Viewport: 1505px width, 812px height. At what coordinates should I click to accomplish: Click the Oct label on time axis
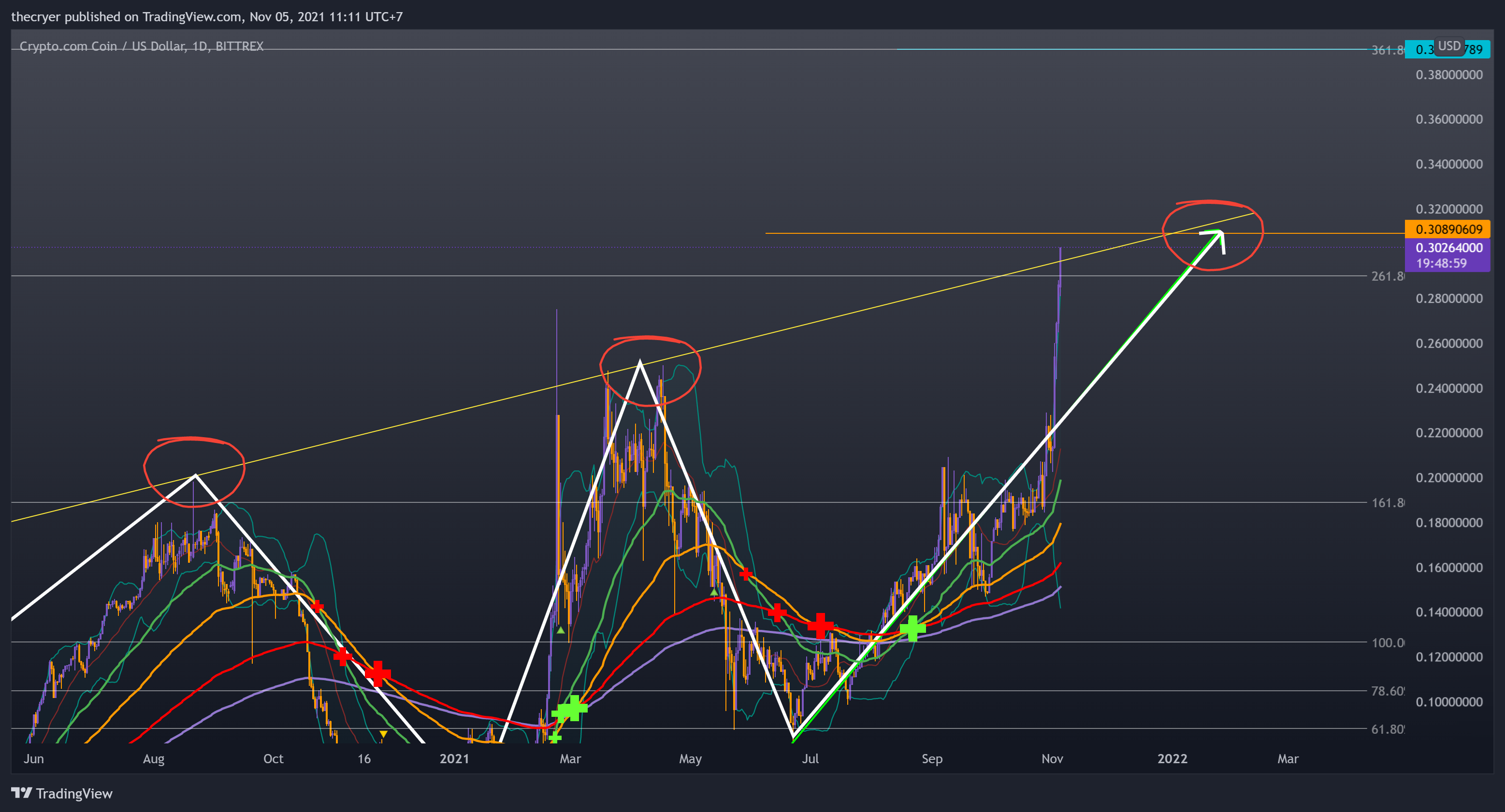[273, 758]
